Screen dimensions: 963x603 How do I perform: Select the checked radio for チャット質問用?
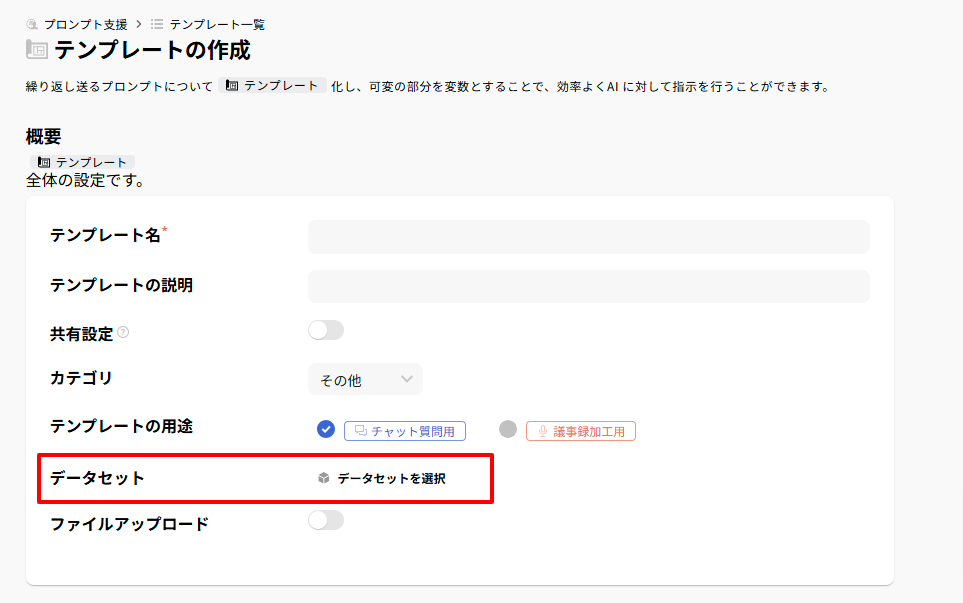(325, 430)
